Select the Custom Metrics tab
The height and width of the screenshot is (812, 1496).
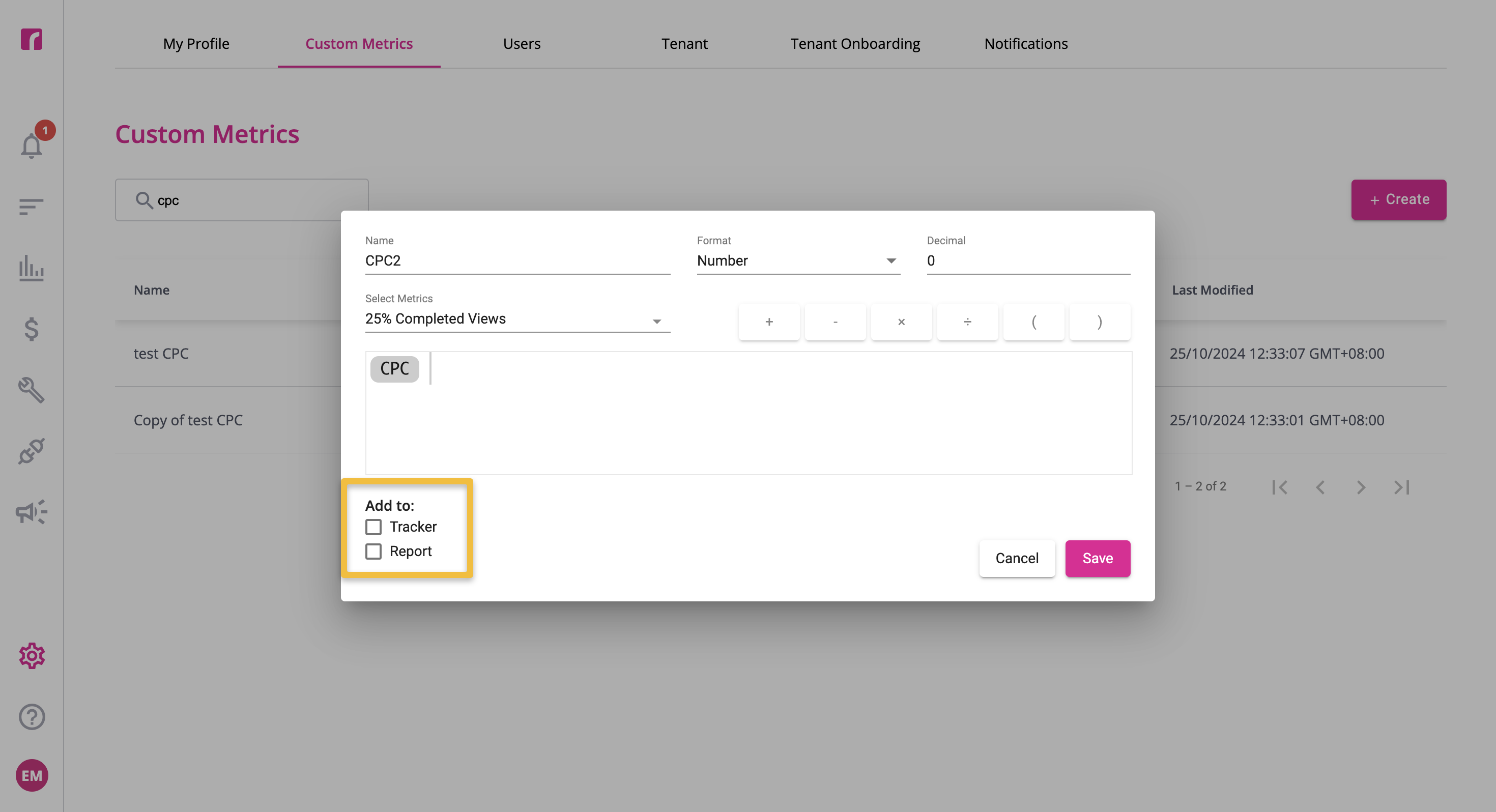[x=359, y=44]
